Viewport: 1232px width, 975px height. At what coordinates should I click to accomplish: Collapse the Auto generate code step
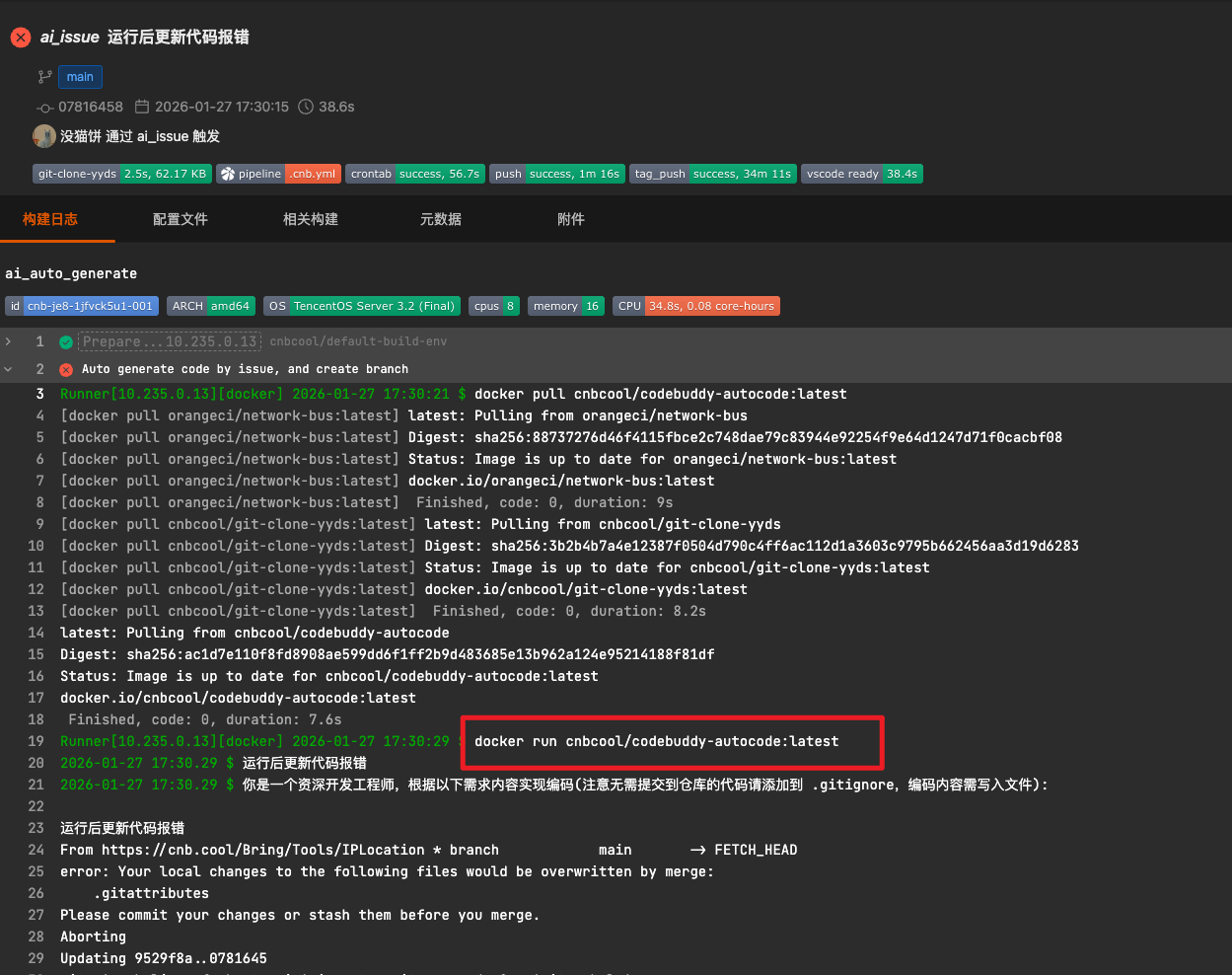9,369
